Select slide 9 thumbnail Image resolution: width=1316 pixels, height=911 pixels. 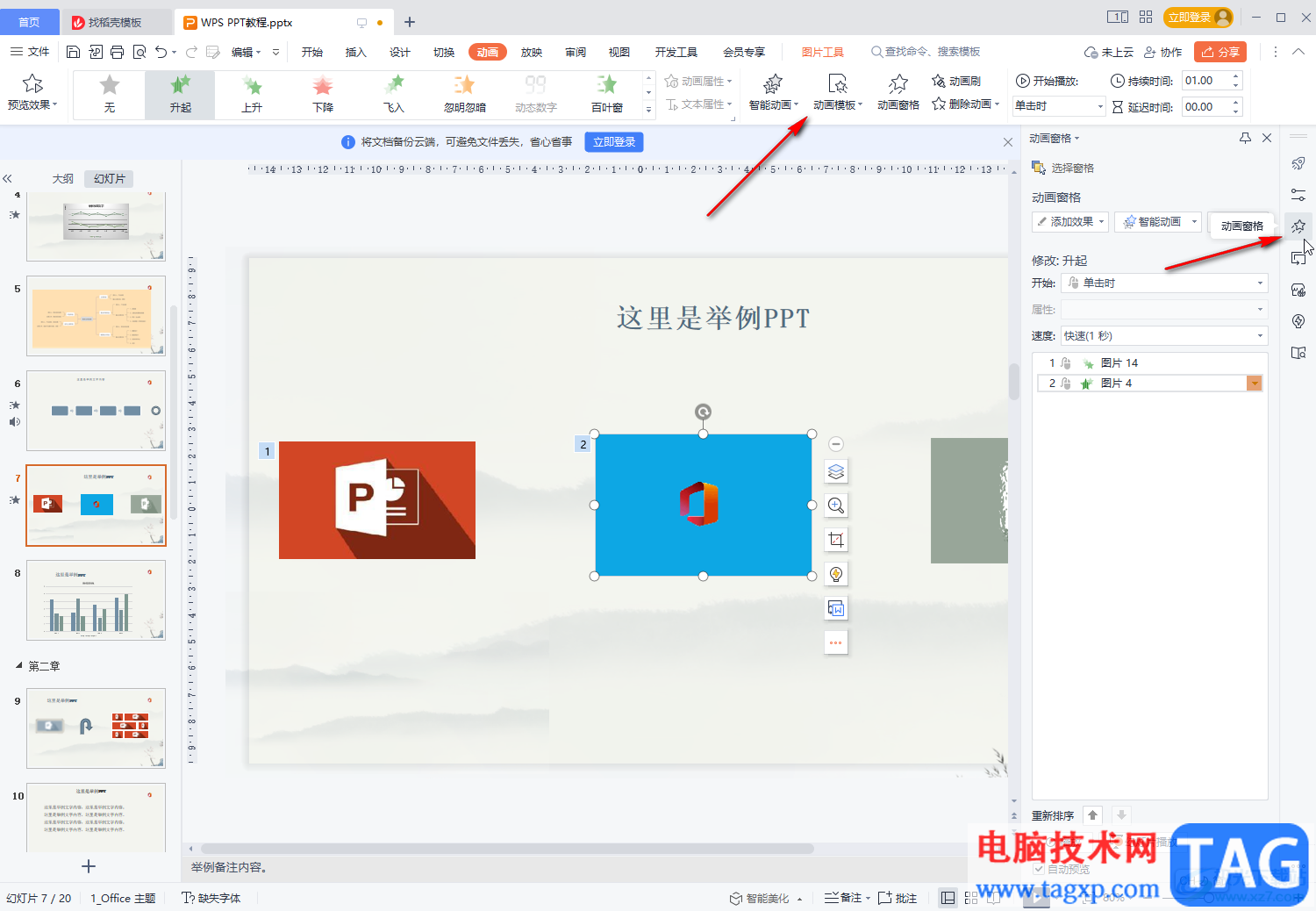tap(96, 728)
